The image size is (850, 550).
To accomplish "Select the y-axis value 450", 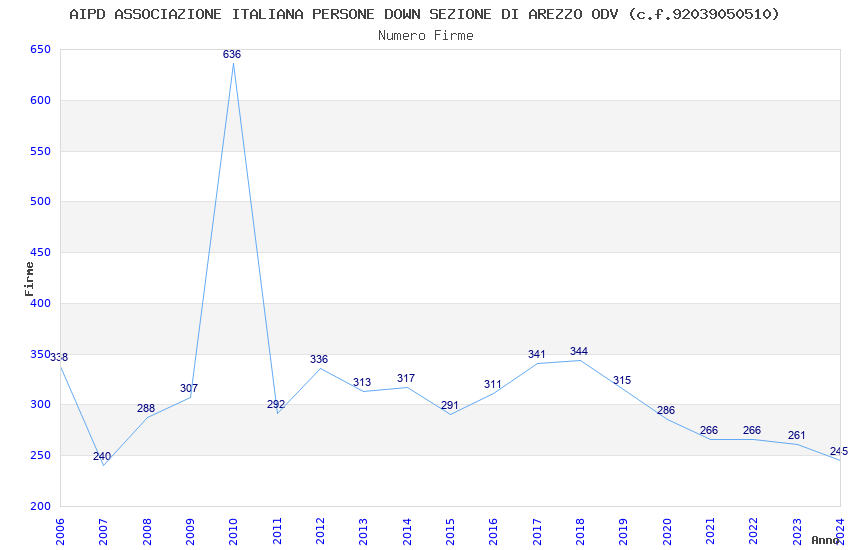I will tap(40, 252).
